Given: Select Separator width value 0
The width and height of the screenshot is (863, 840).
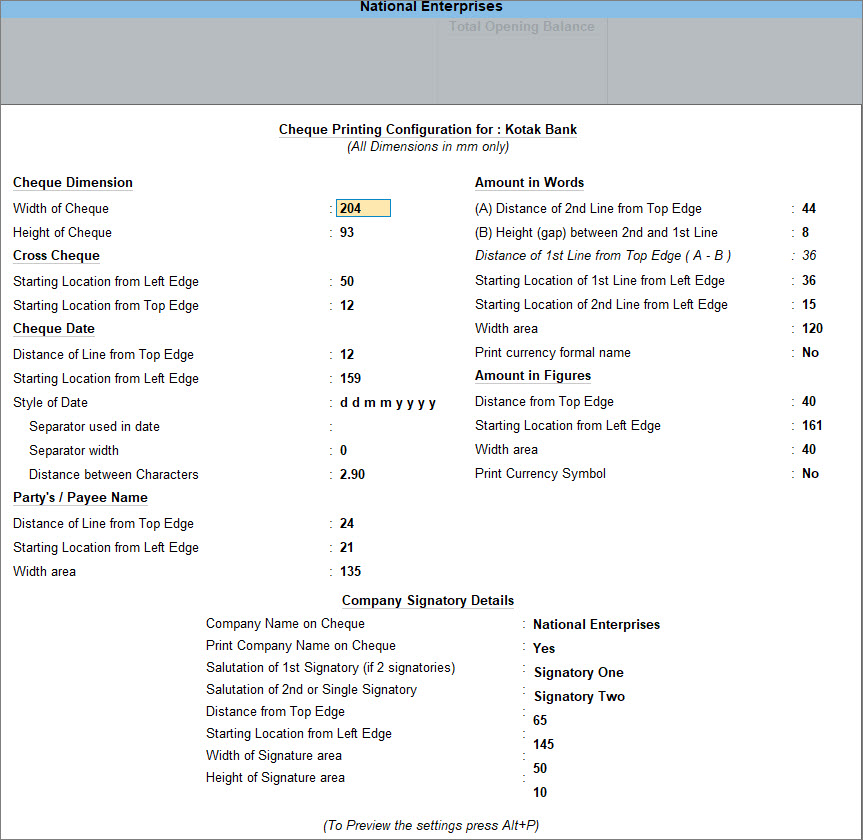Looking at the screenshot, I should [x=343, y=451].
